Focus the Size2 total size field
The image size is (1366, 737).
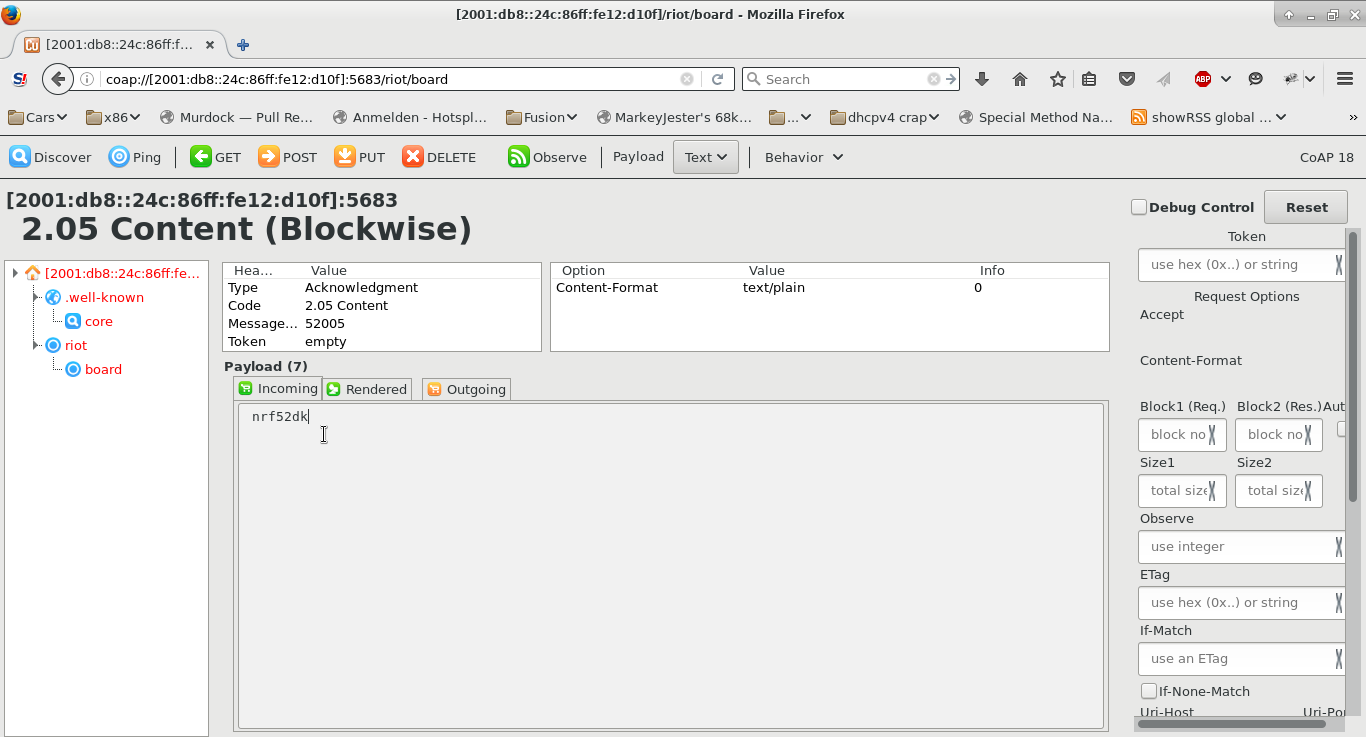click(x=1278, y=491)
